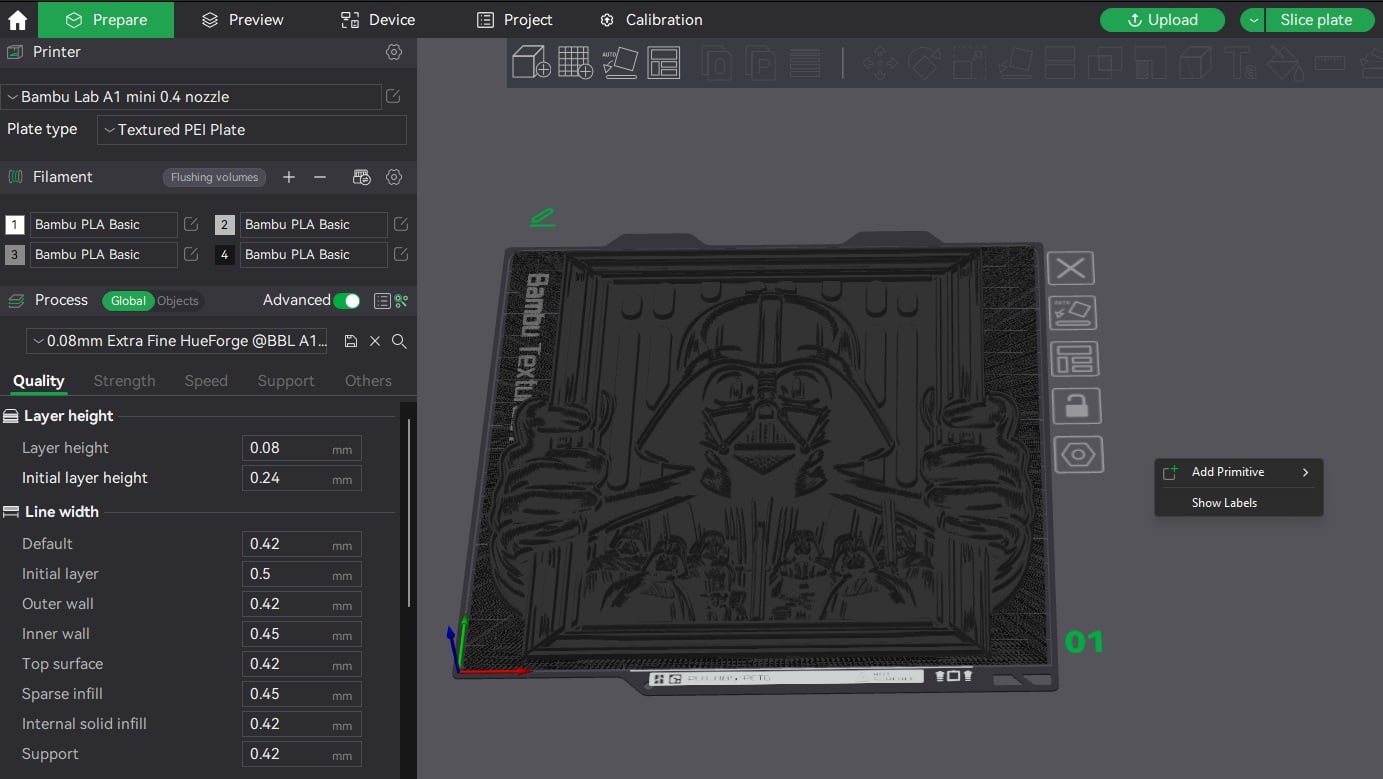Image resolution: width=1383 pixels, height=779 pixels.
Task: Open Printer settings gear icon
Action: point(394,52)
